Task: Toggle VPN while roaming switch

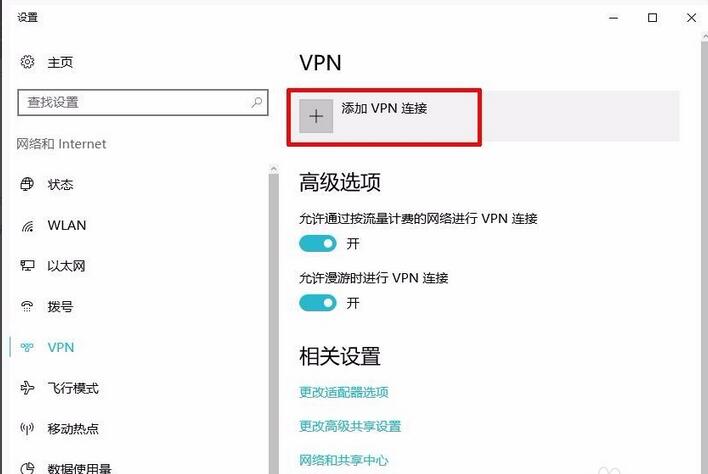Action: point(318,303)
